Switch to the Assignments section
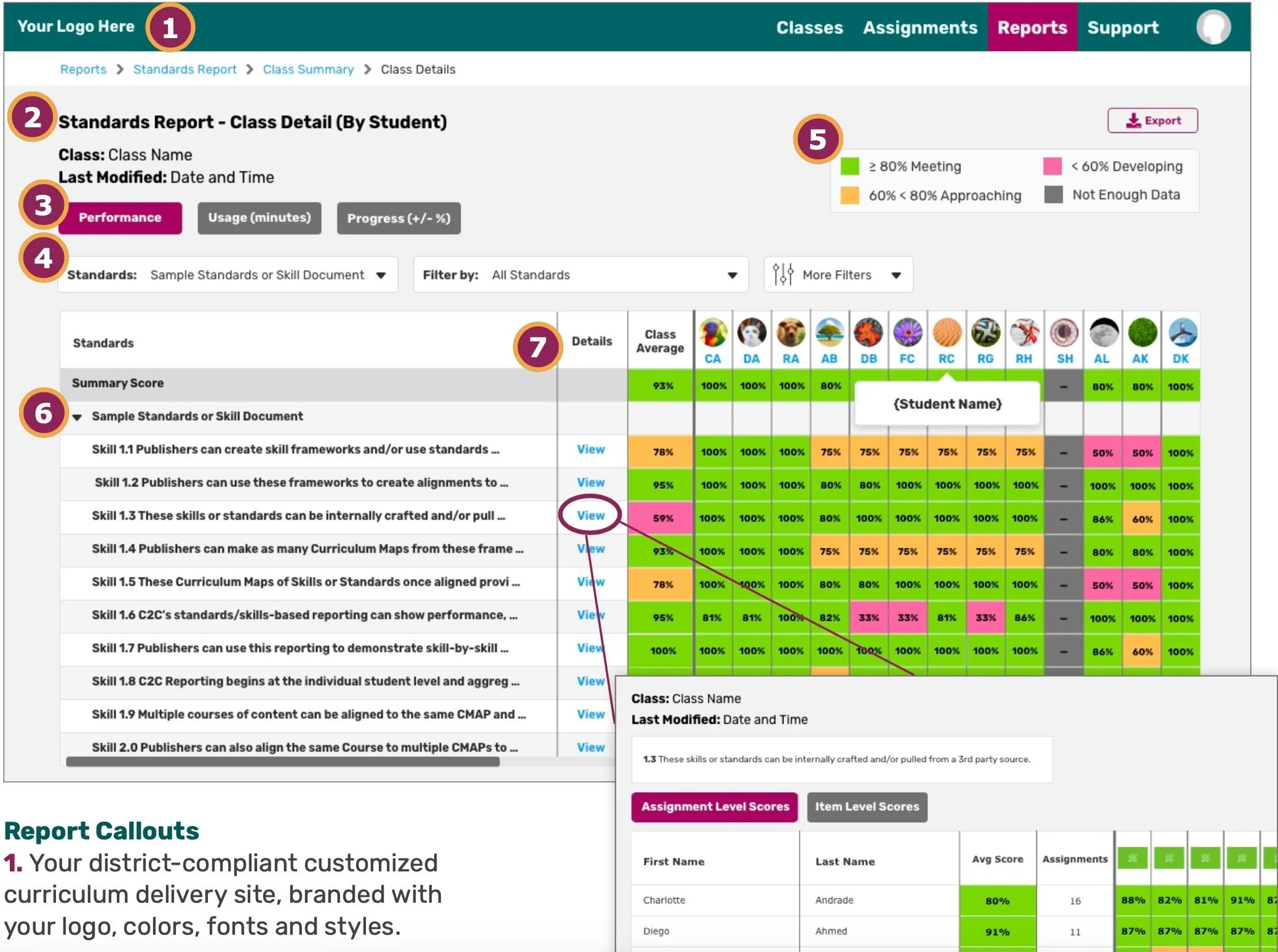Image resolution: width=1278 pixels, height=952 pixels. (920, 27)
